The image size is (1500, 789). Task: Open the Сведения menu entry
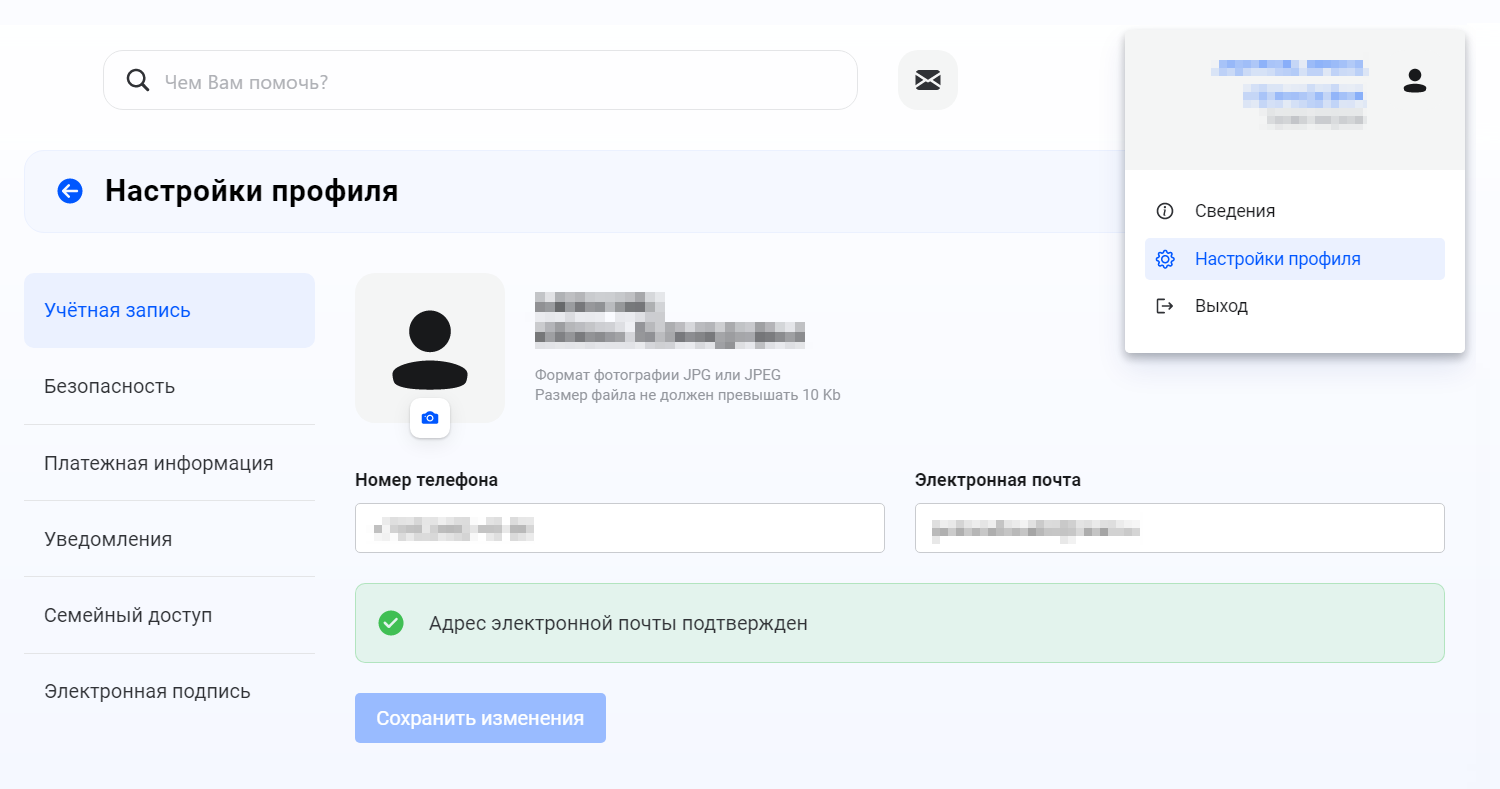tap(1295, 211)
